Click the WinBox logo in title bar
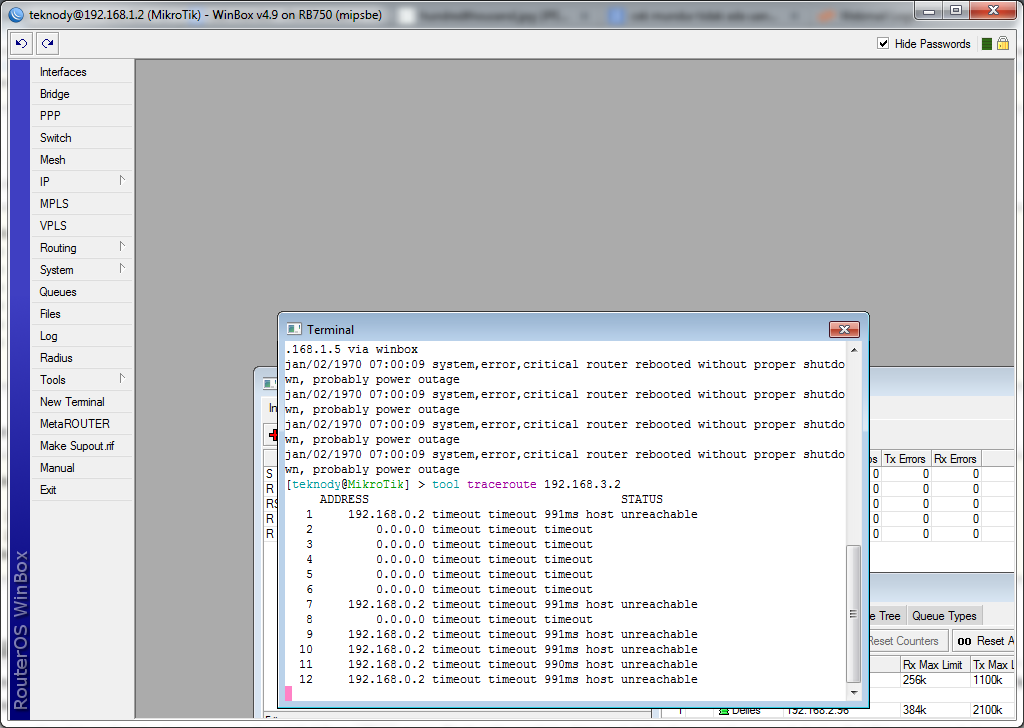Image resolution: width=1024 pixels, height=728 pixels. click(x=16, y=14)
